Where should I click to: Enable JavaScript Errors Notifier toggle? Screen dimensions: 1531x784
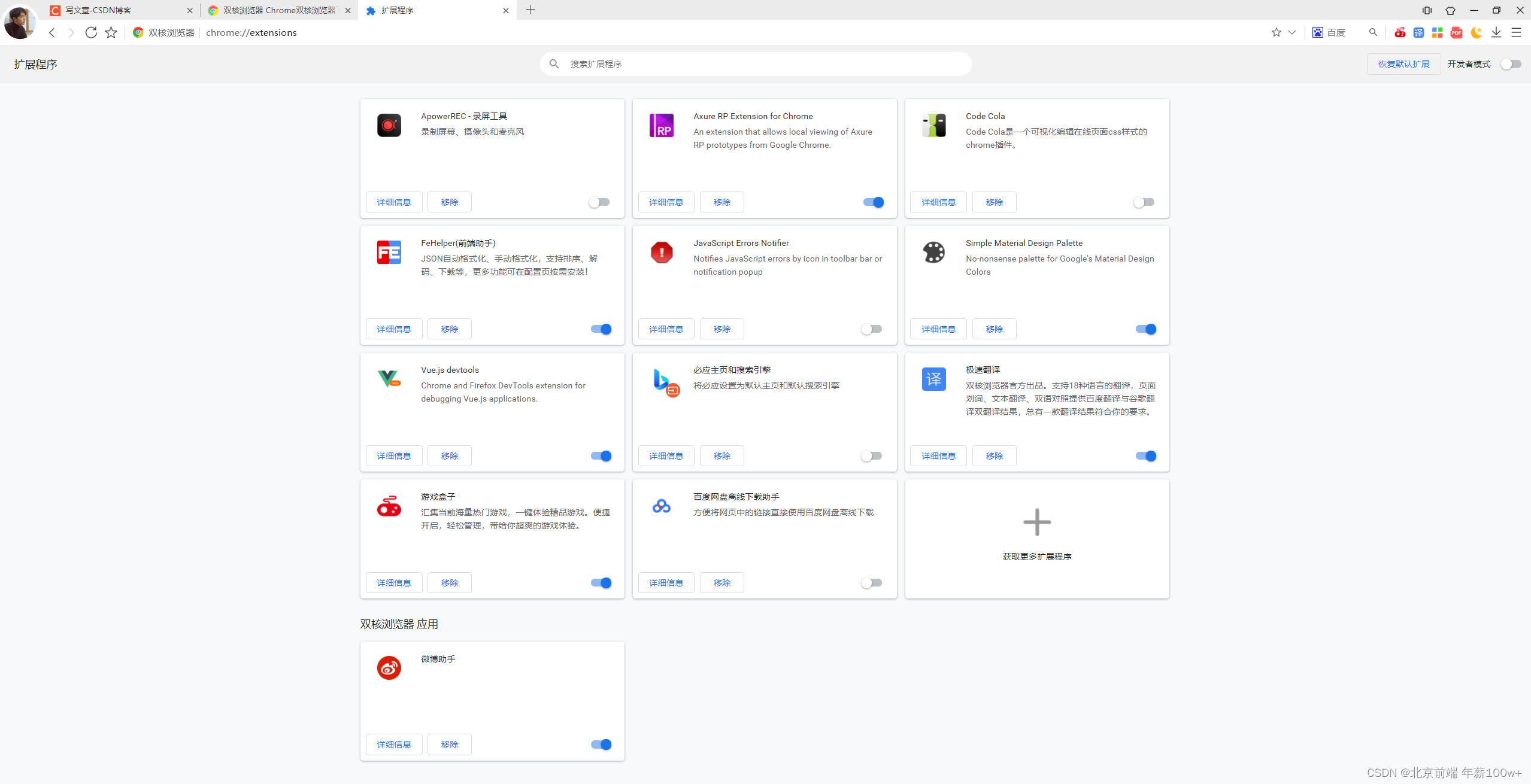point(871,329)
